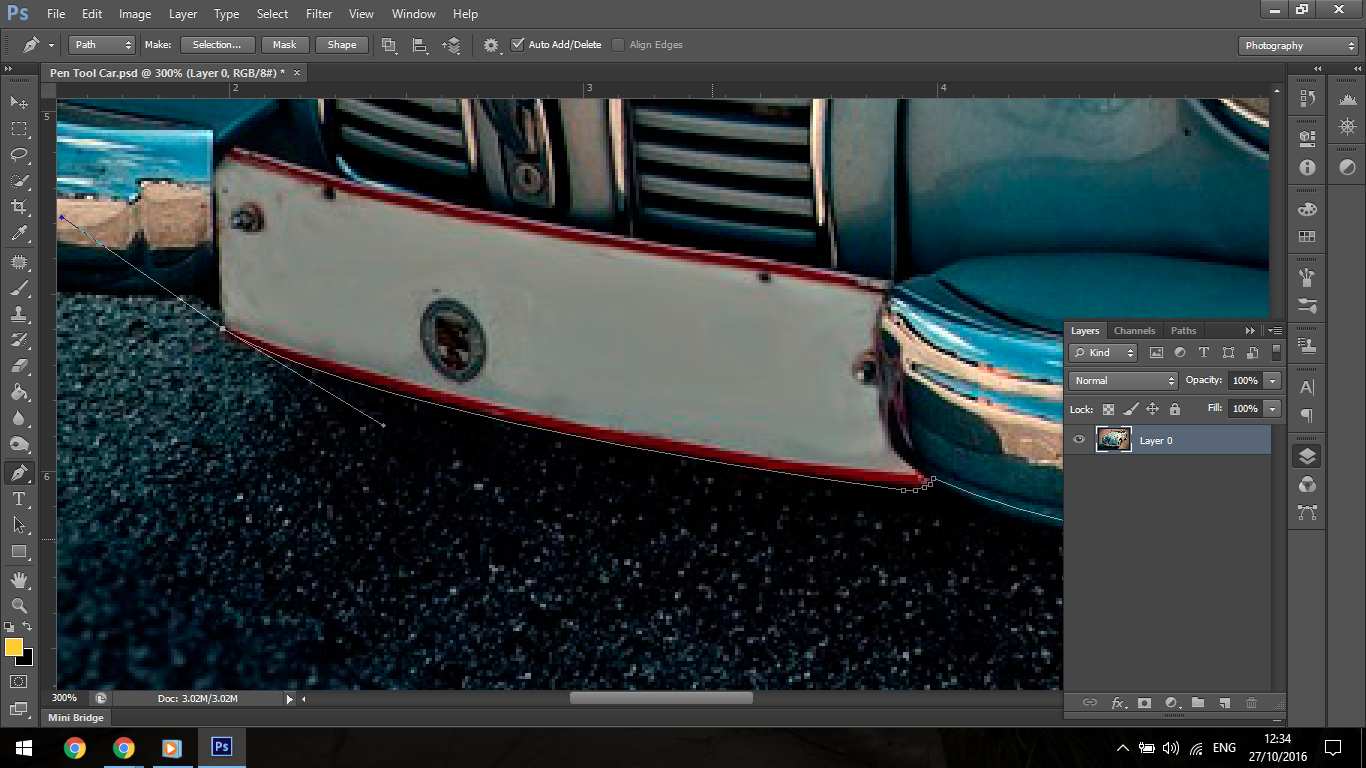This screenshot has width=1366, height=768.
Task: Select the Lasso tool
Action: pos(19,155)
